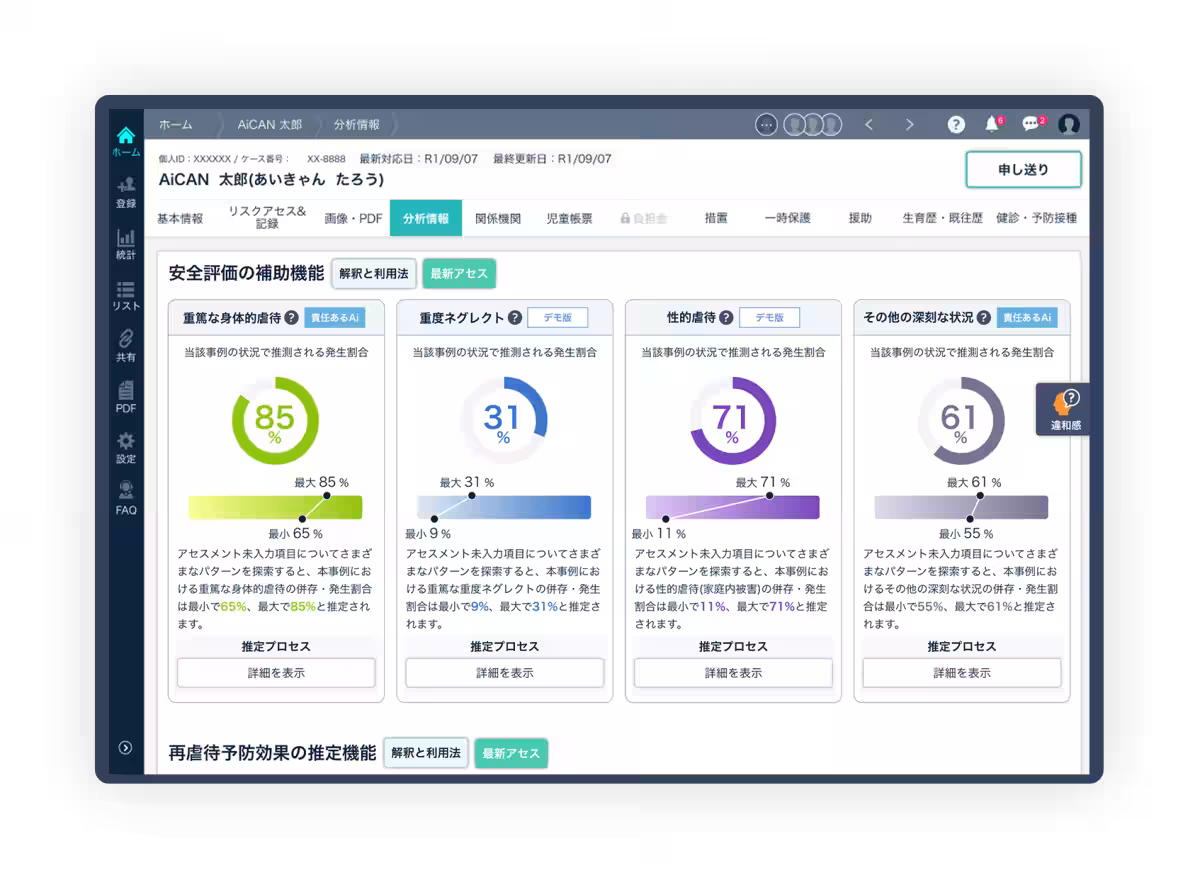
Task: Click the 共有 share paperclip icon
Action: [x=126, y=340]
